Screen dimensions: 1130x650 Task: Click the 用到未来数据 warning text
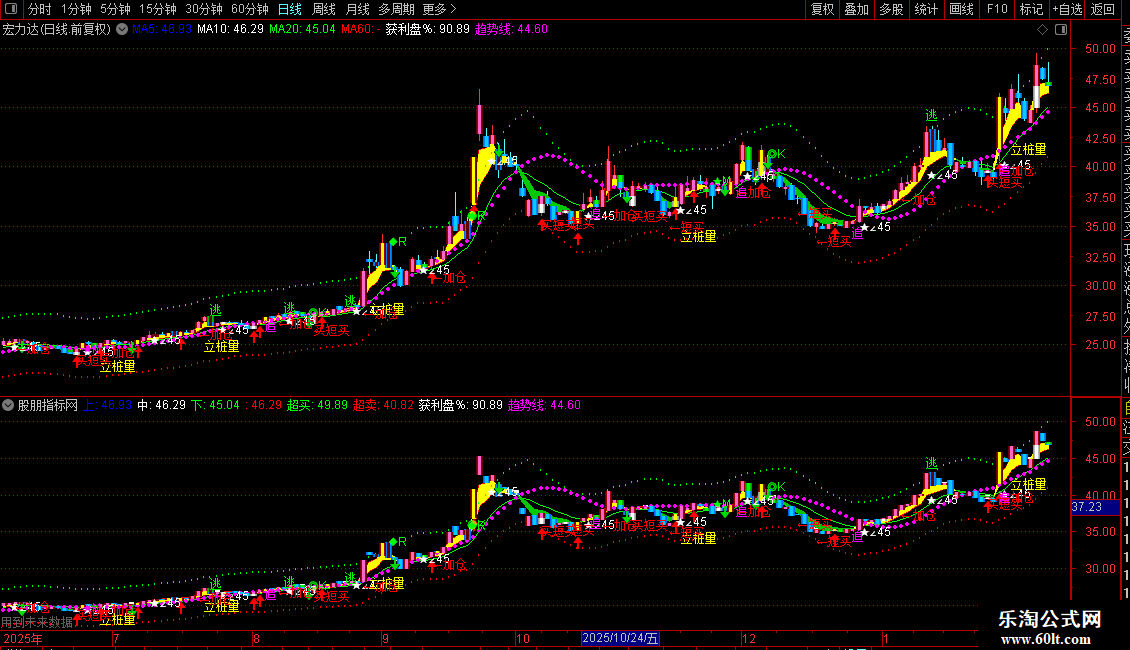(37, 622)
